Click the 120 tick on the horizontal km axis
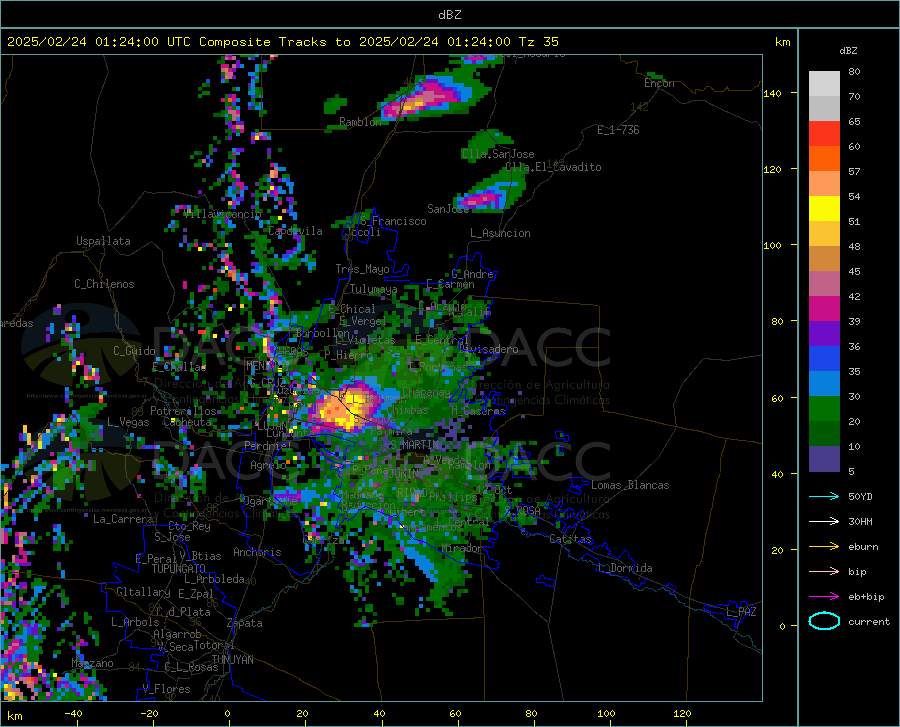900x727 pixels. pos(682,714)
